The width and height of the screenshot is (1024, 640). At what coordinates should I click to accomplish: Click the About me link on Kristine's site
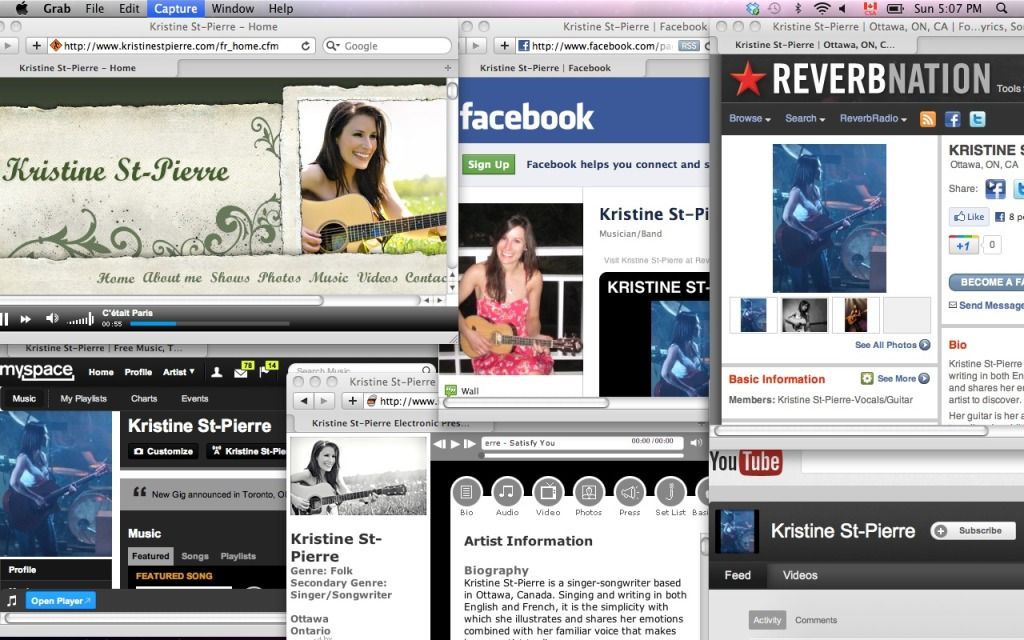pos(172,278)
